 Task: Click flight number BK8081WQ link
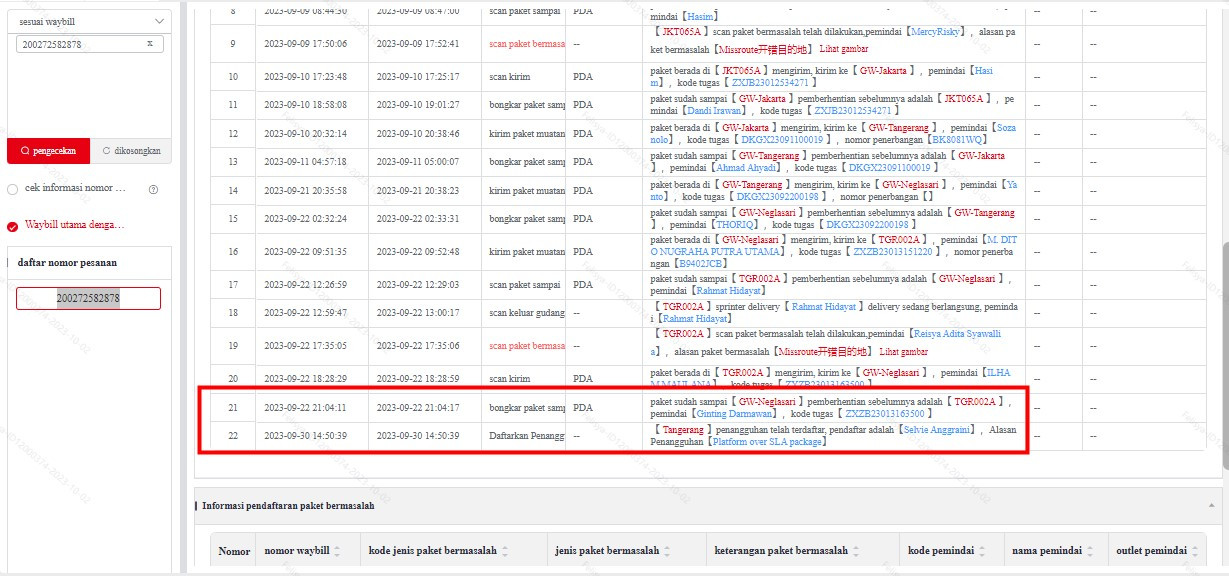(958, 140)
